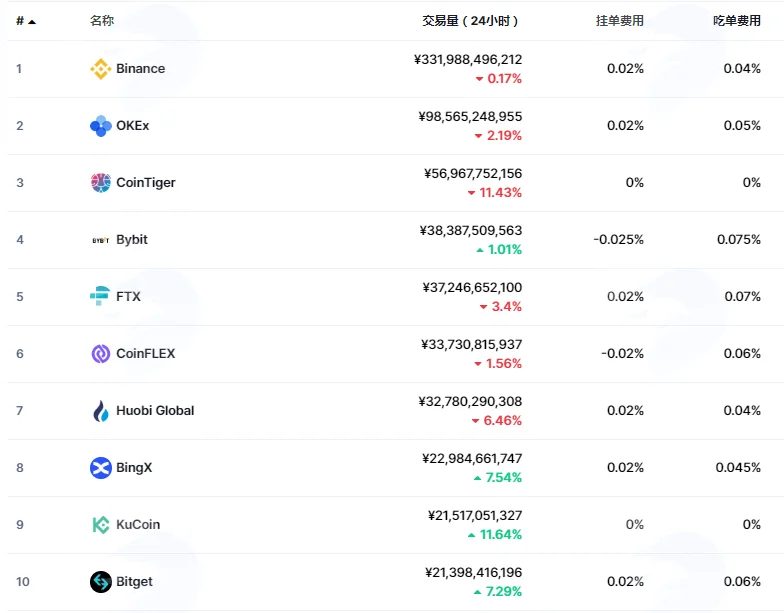
Task: Click CoinTiger volume ¥56,967,752,156
Action: pos(473,174)
